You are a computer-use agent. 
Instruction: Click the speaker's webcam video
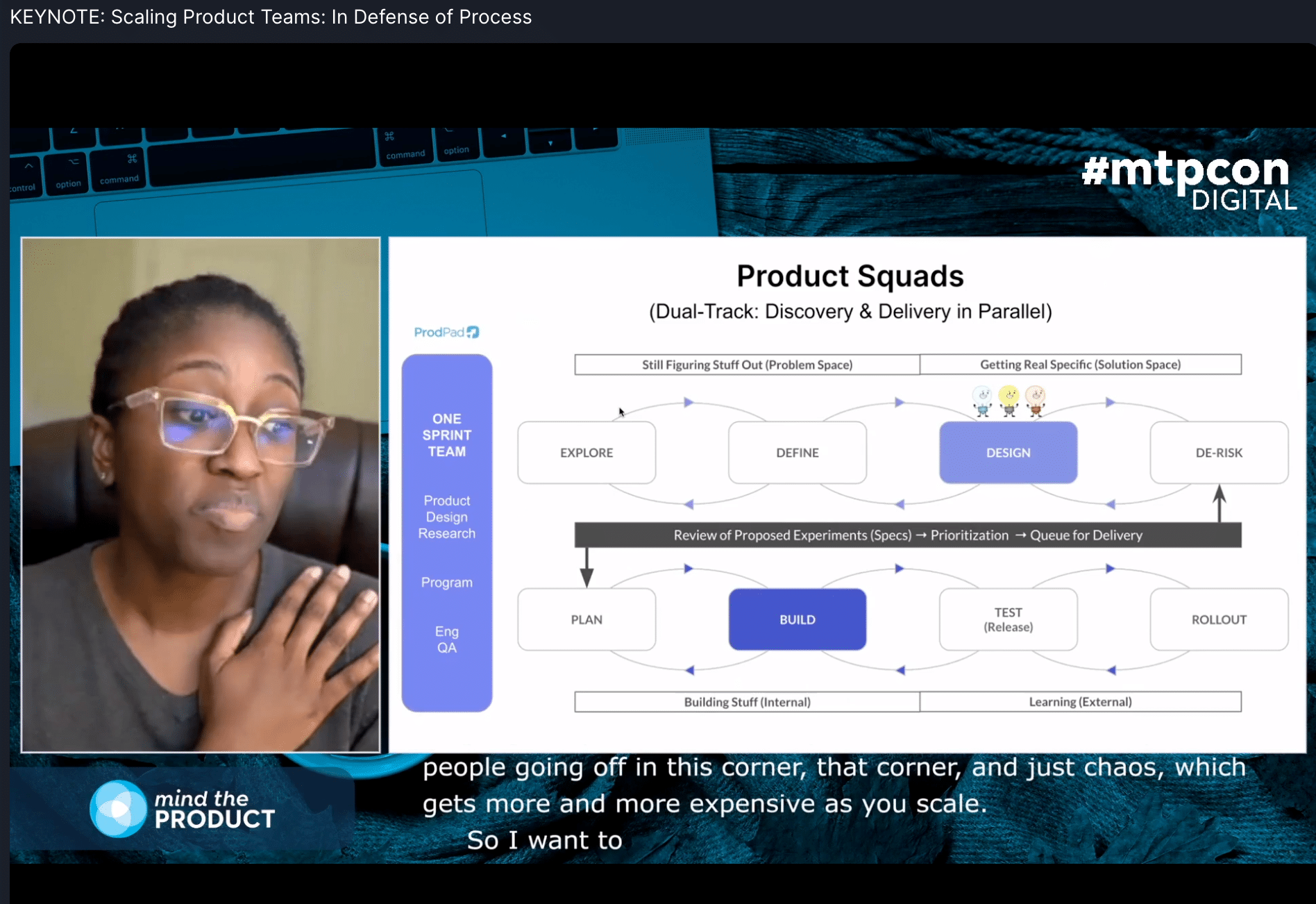tap(201, 495)
